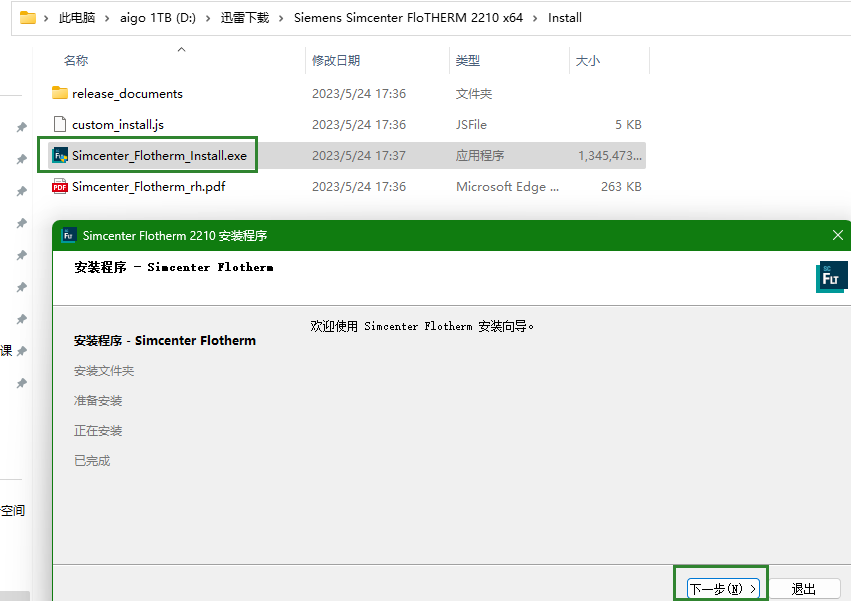851x601 pixels.
Task: Select the Simcenter_Flotherm_rh.pdf PDF icon
Action: pos(60,187)
